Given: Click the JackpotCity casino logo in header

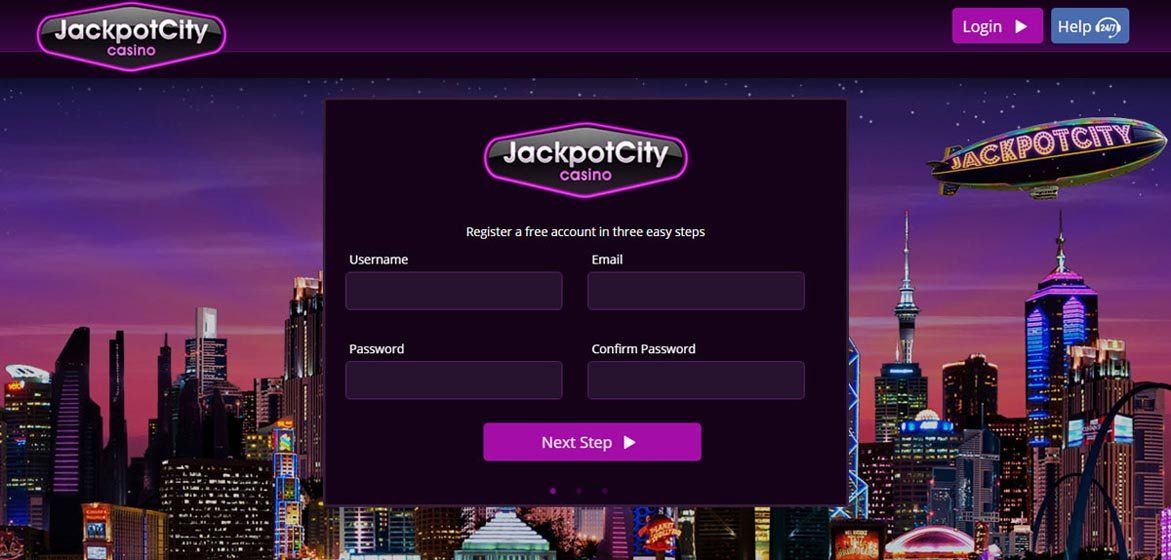Looking at the screenshot, I should [x=131, y=36].
